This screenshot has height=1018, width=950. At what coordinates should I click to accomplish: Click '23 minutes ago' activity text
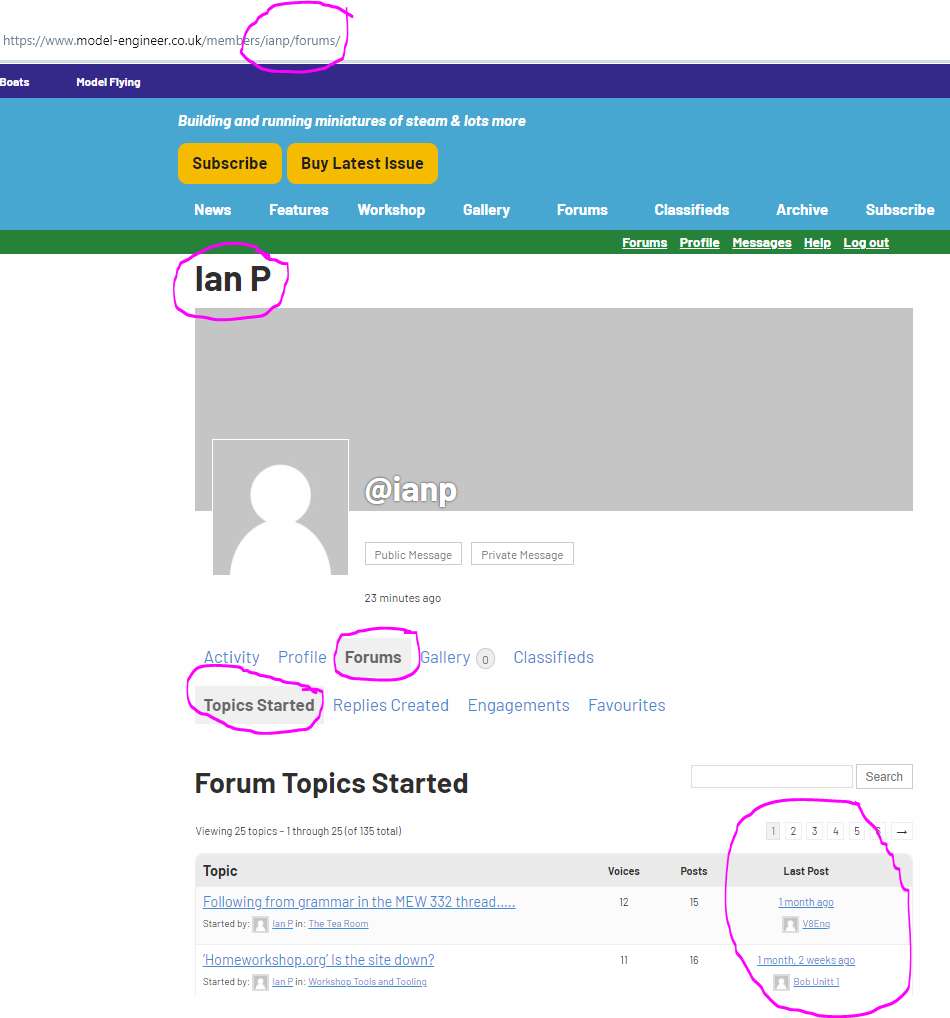403,598
